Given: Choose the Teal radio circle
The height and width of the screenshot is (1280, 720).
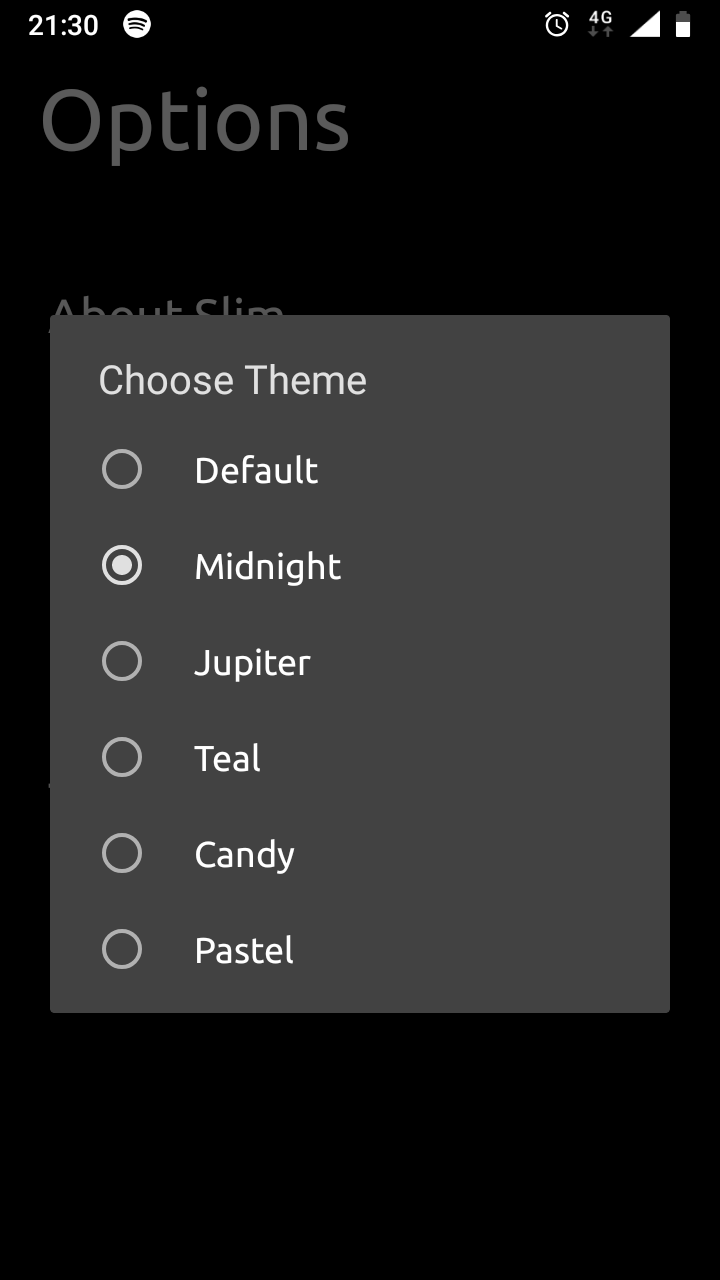Looking at the screenshot, I should [122, 758].
